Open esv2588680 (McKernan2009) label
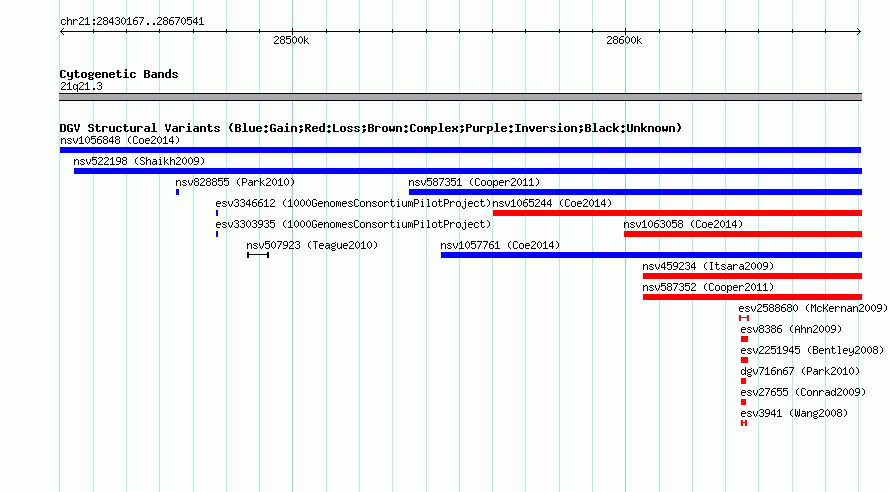This screenshot has width=890, height=492. coord(813,308)
